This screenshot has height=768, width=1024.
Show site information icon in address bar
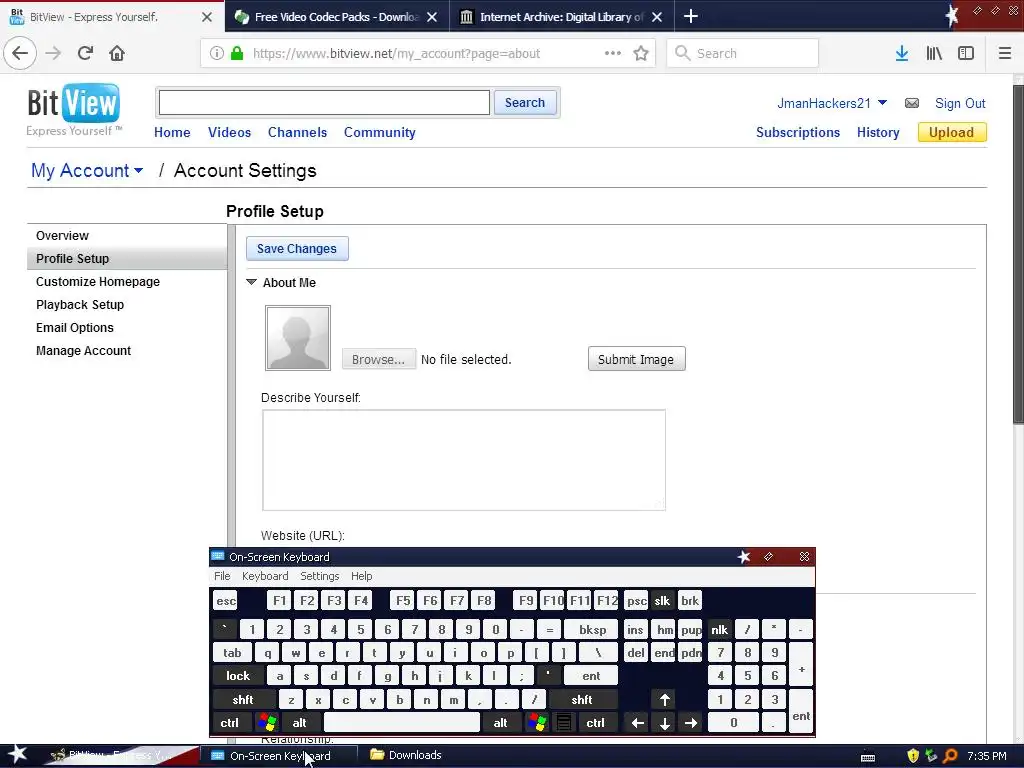[216, 54]
